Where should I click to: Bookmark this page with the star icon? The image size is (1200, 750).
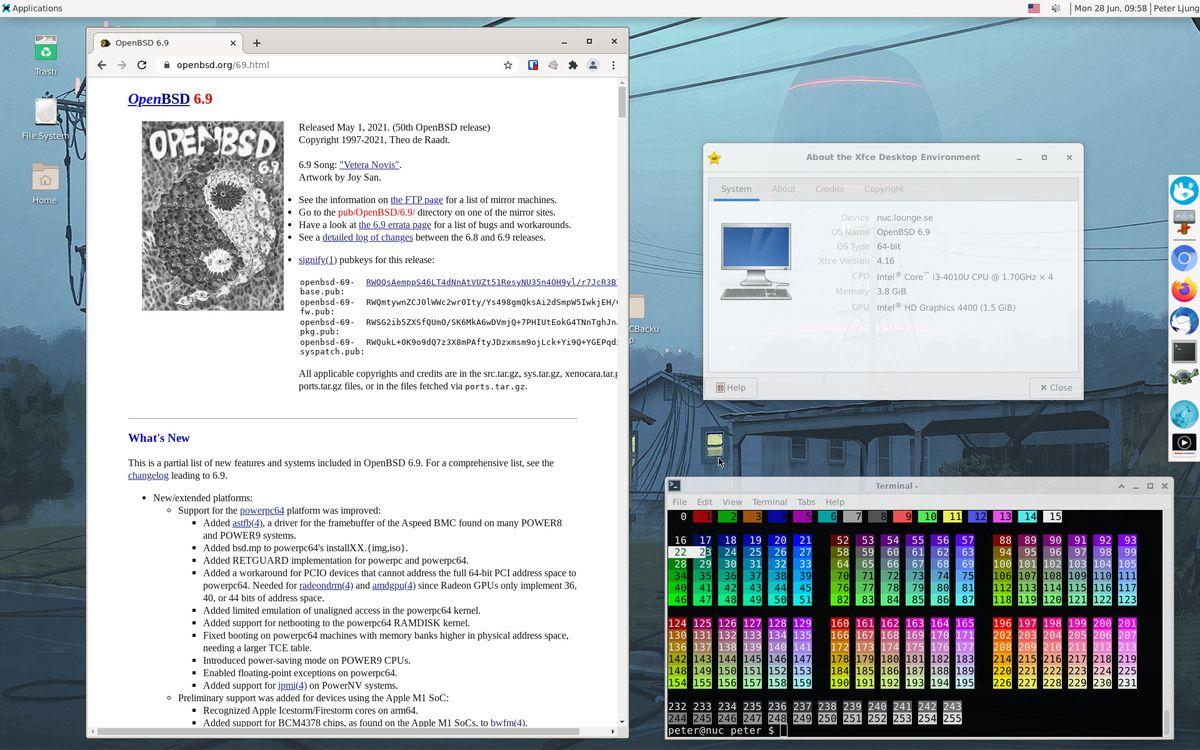[x=508, y=65]
